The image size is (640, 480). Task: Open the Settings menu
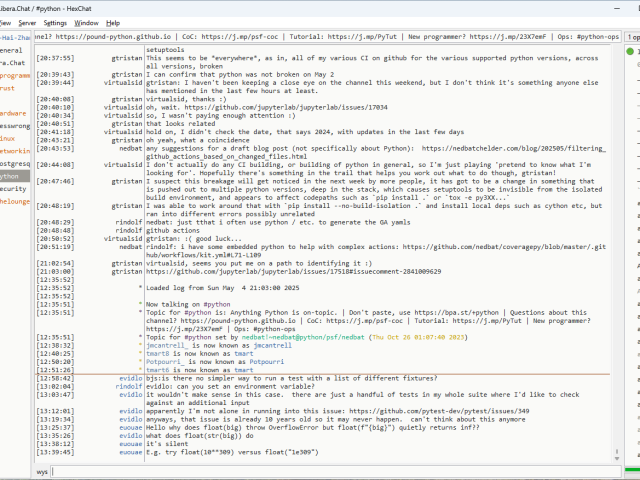pos(56,22)
